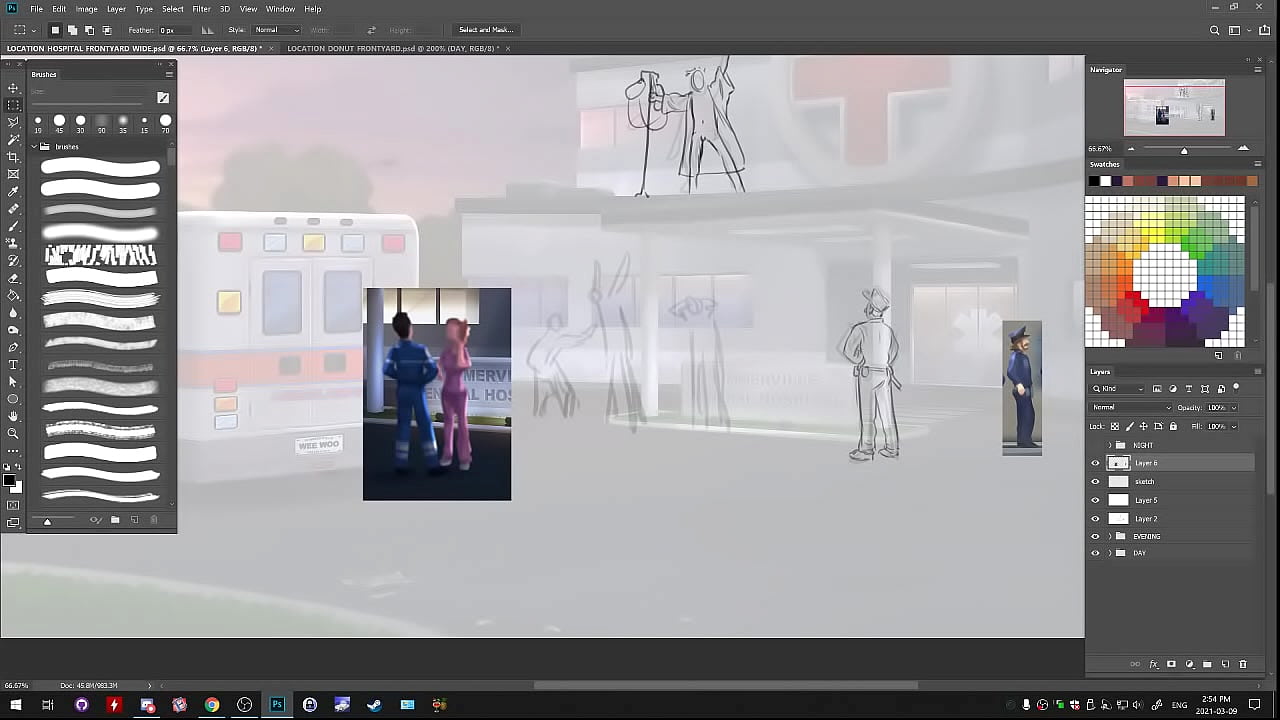Select the Eraser tool
Screen dimensions: 1280x720
(13, 278)
